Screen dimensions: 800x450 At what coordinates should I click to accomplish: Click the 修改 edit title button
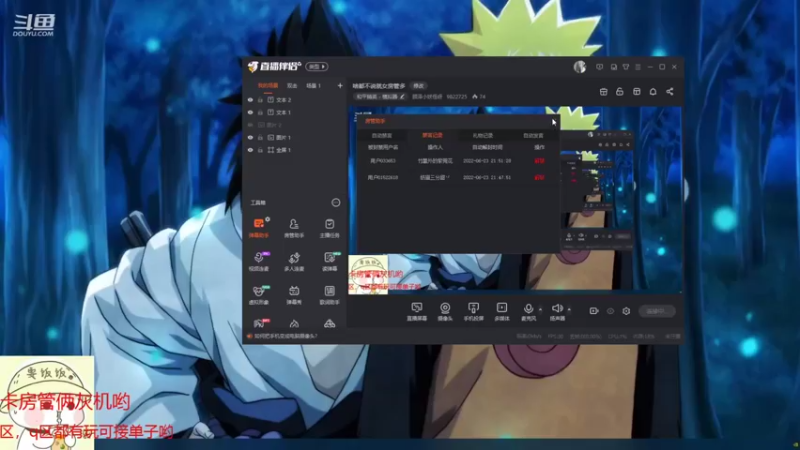pyautogui.click(x=418, y=86)
